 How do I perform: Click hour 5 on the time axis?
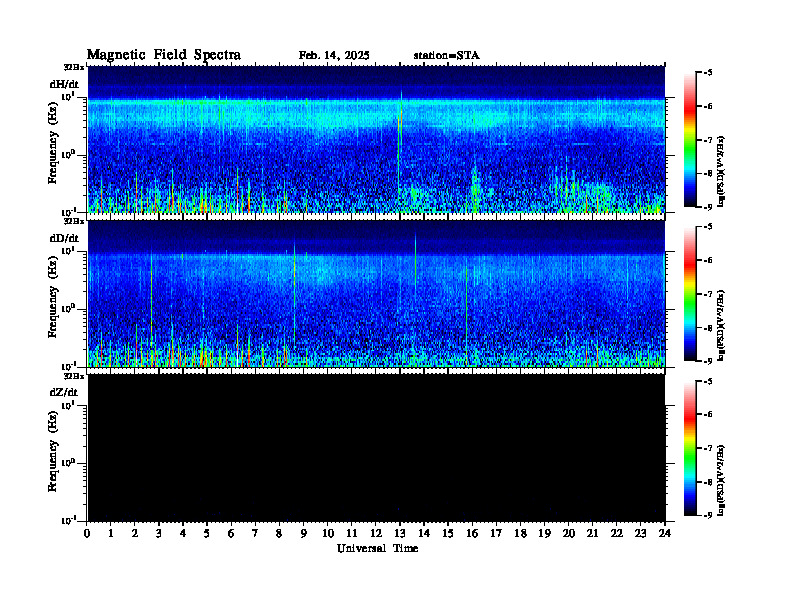pos(207,534)
